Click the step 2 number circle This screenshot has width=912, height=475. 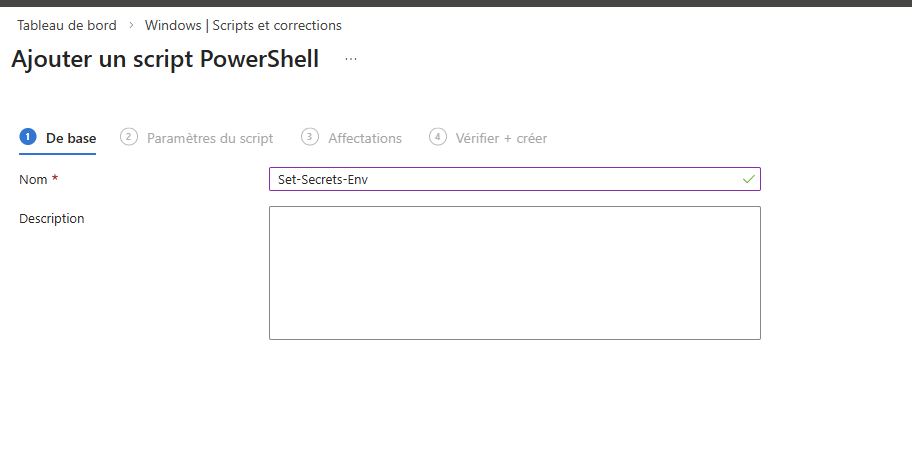tap(128, 137)
